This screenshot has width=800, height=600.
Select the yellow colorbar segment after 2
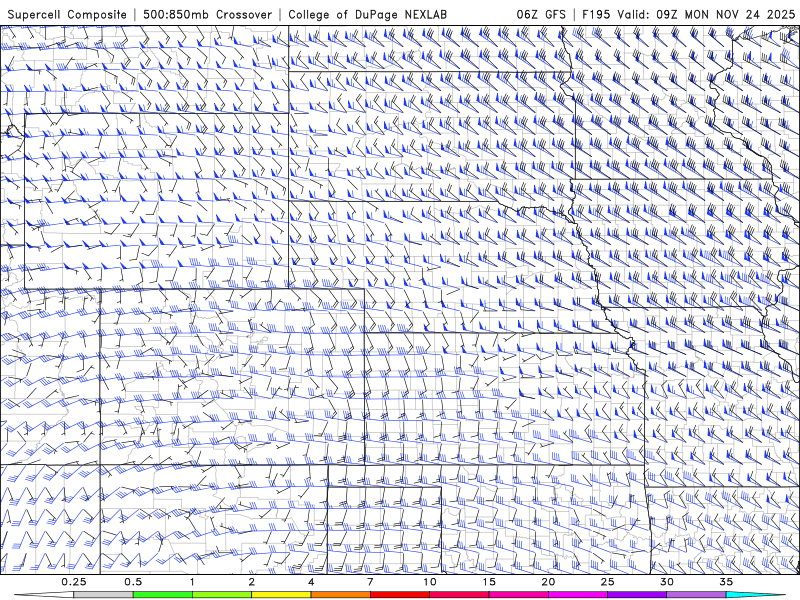281,595
